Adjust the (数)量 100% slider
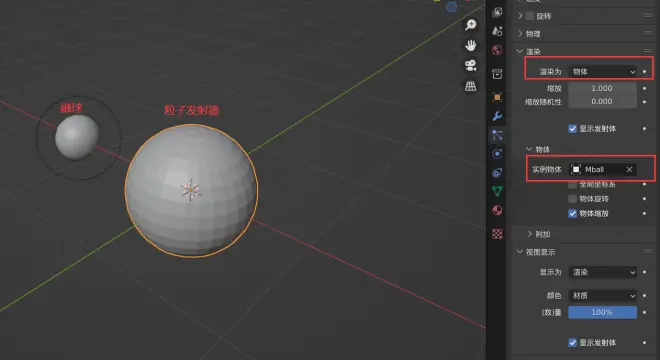The image size is (660, 360). pos(602,312)
